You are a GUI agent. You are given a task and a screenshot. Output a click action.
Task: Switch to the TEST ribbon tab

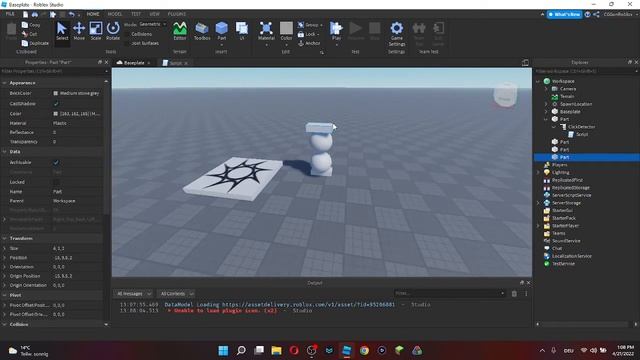pyautogui.click(x=136, y=14)
